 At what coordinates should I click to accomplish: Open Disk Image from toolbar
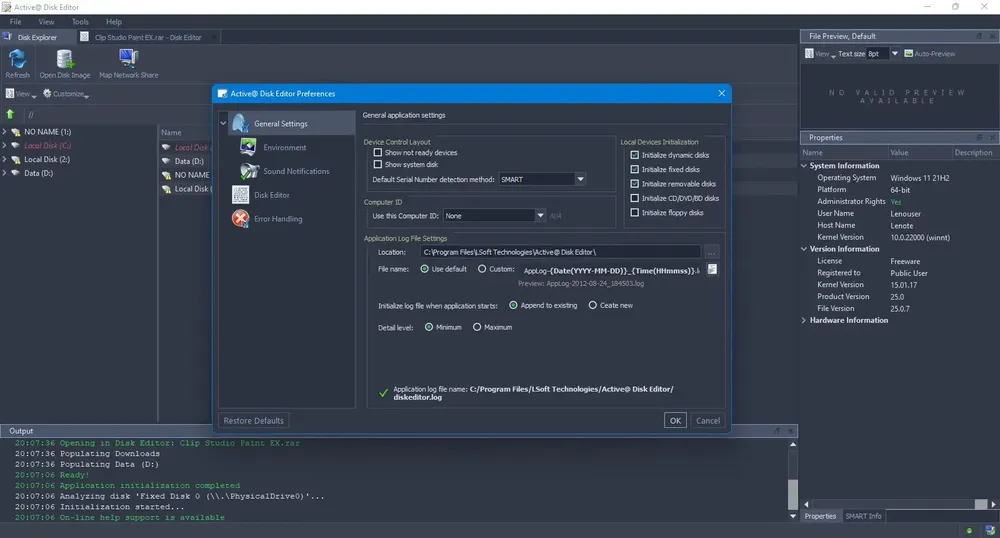click(x=65, y=59)
